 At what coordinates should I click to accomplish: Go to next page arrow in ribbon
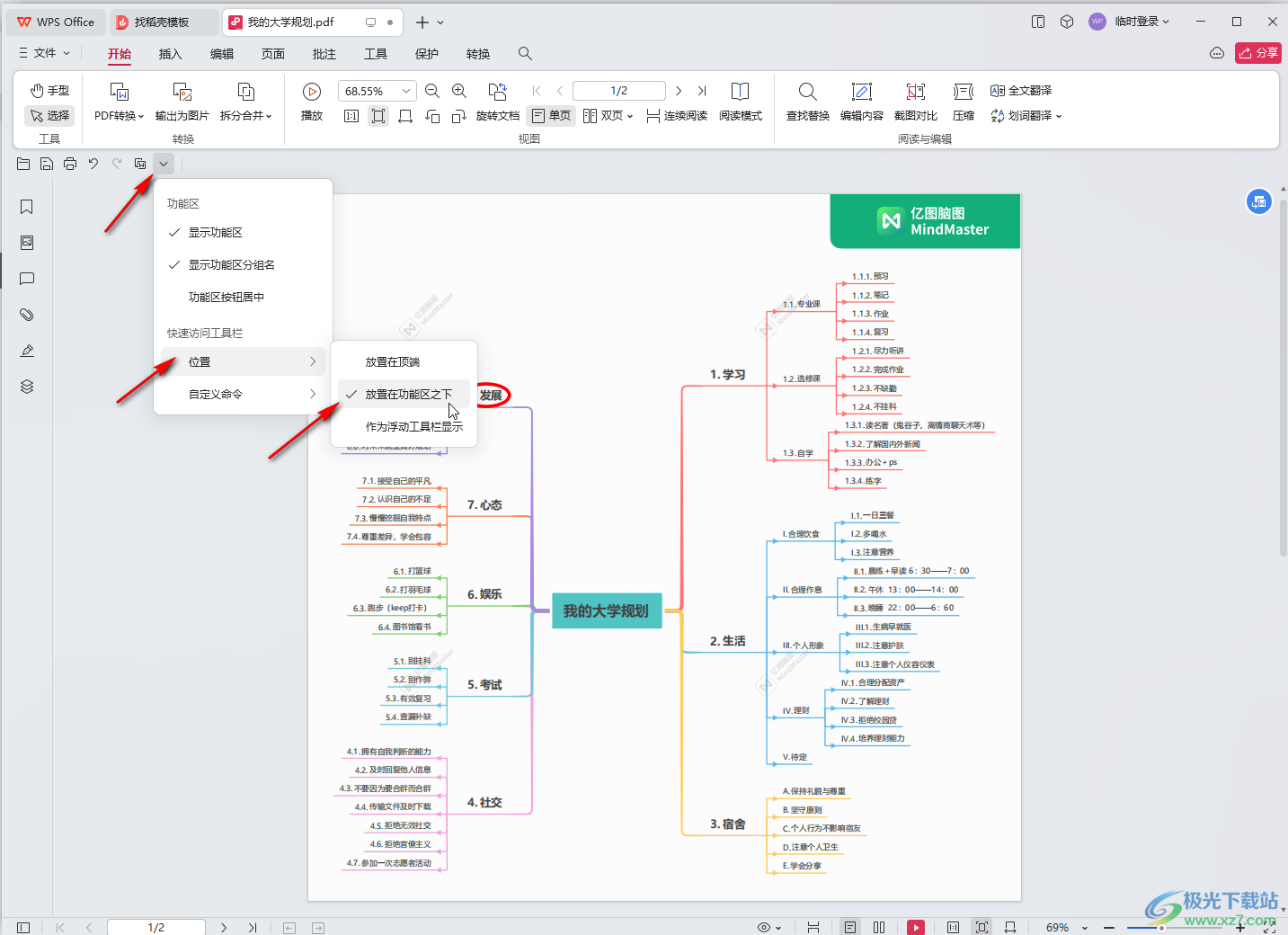click(x=679, y=91)
